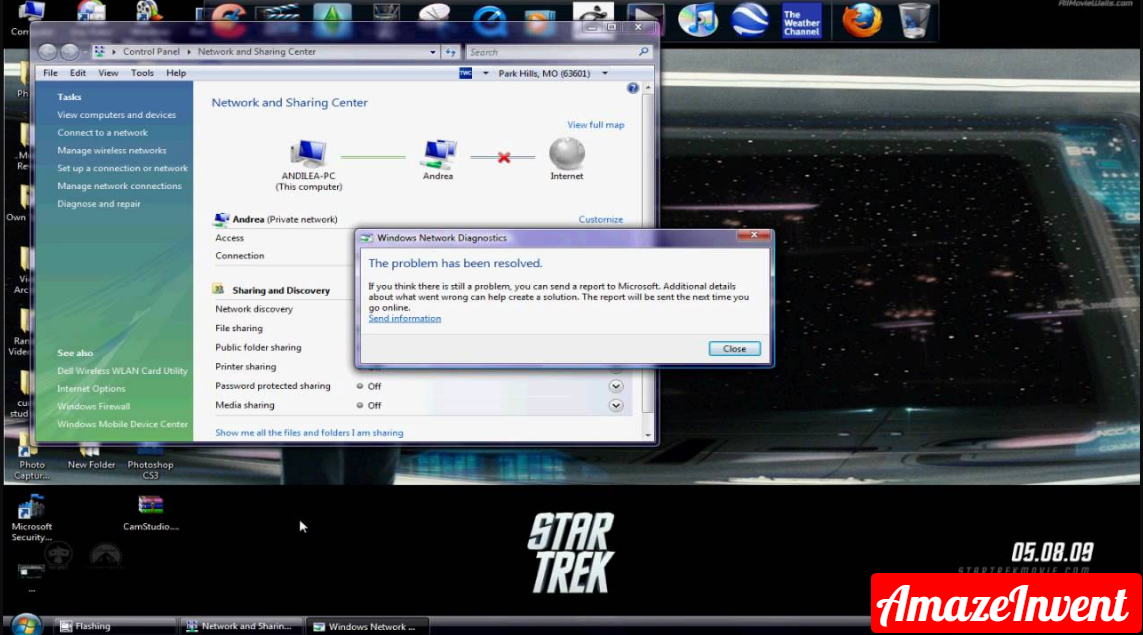
Task: Click the TWC weather toolbar icon
Action: tap(466, 73)
